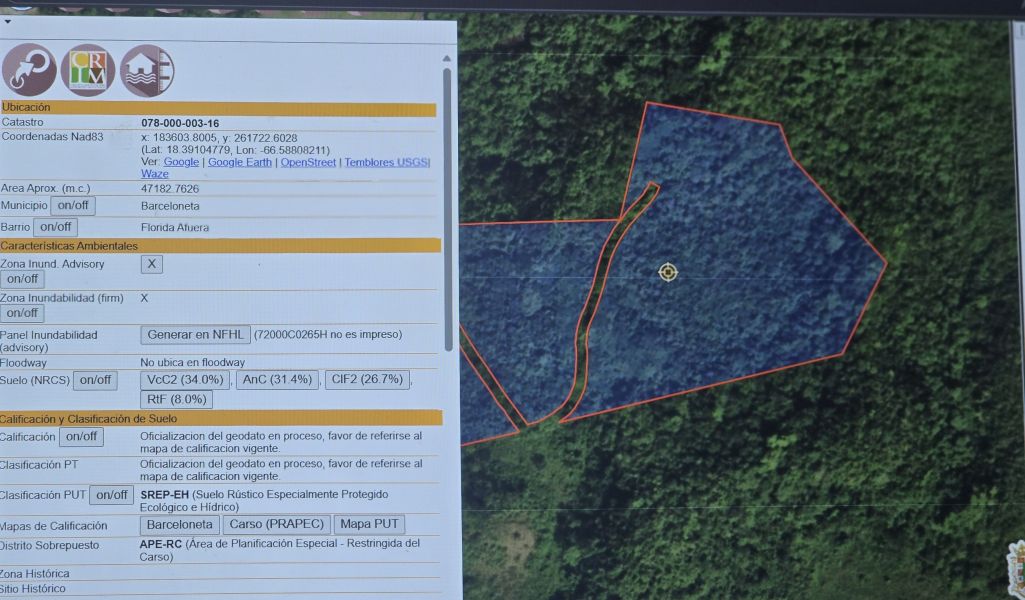
Task: Click the flood house icon
Action: [x=147, y=70]
